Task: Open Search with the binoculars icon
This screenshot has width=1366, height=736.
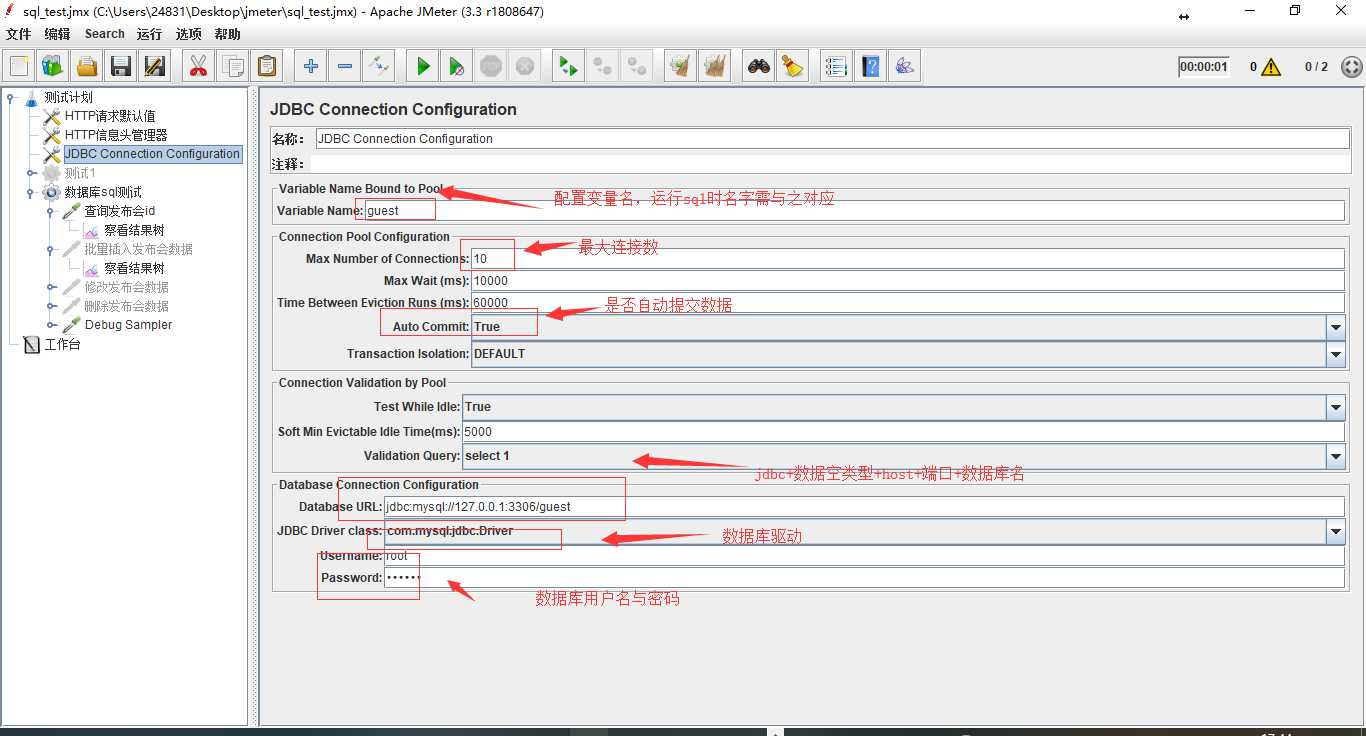Action: click(759, 66)
